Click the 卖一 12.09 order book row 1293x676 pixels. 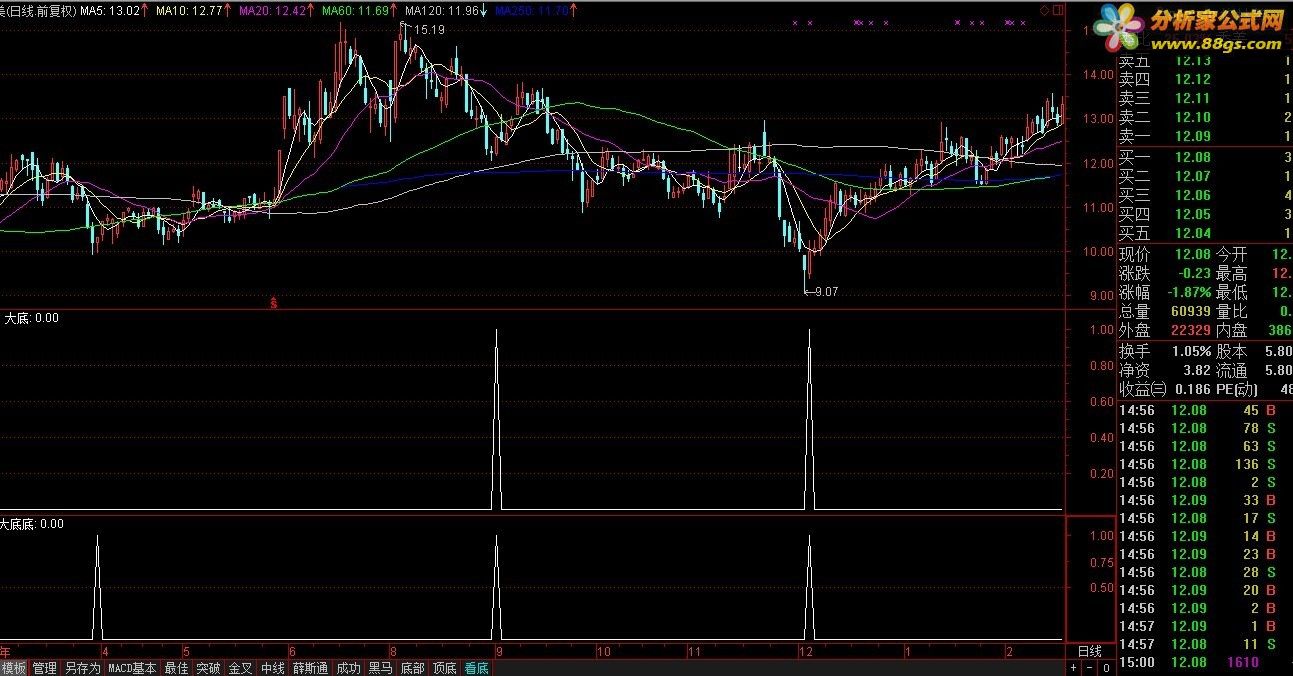pyautogui.click(x=1204, y=137)
